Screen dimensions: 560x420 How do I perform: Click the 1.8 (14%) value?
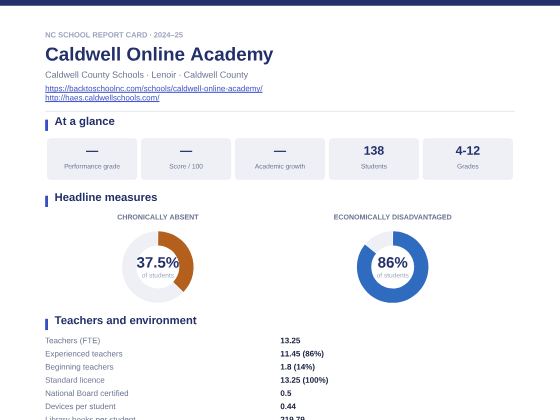[x=298, y=367]
